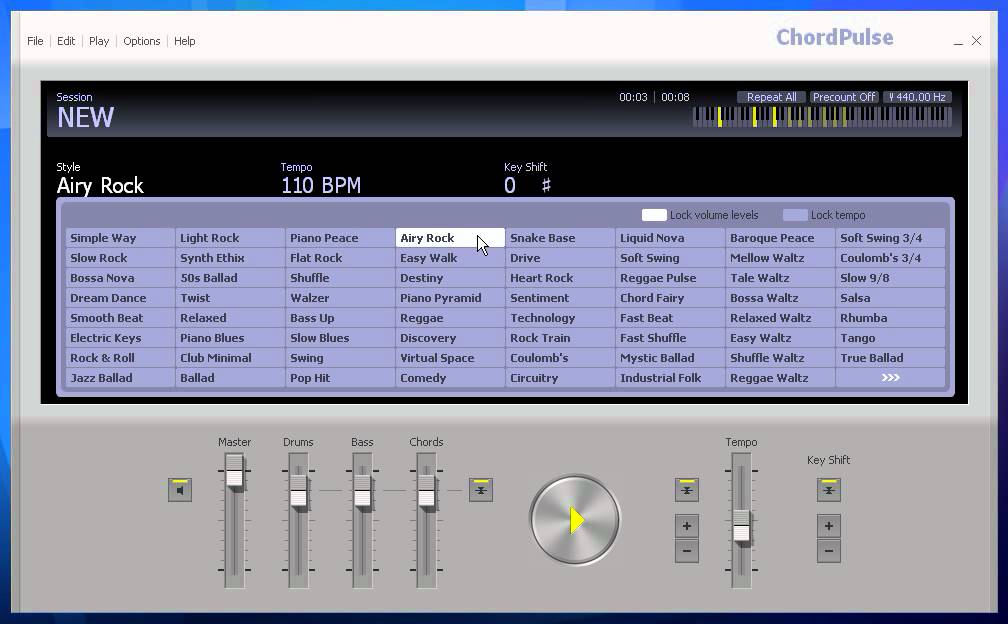Select the Circuitry style
This screenshot has width=1008, height=624.
[560, 378]
